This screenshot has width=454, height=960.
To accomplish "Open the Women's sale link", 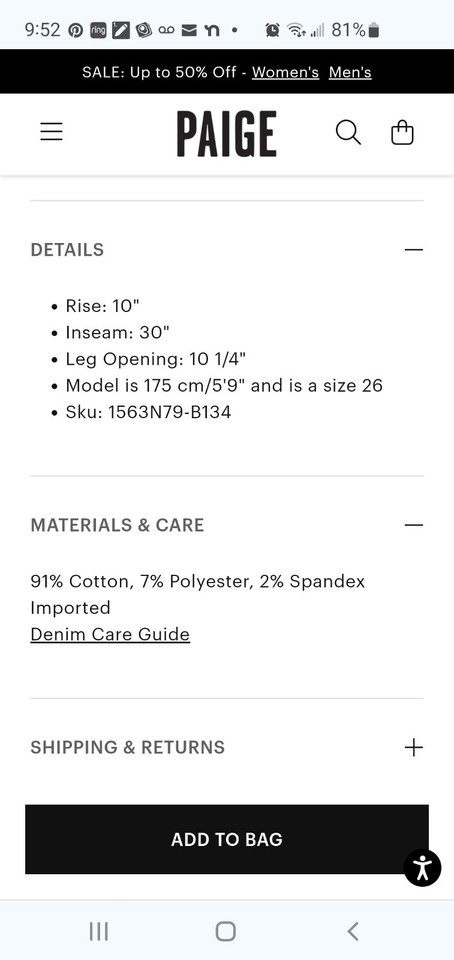I will click(286, 72).
